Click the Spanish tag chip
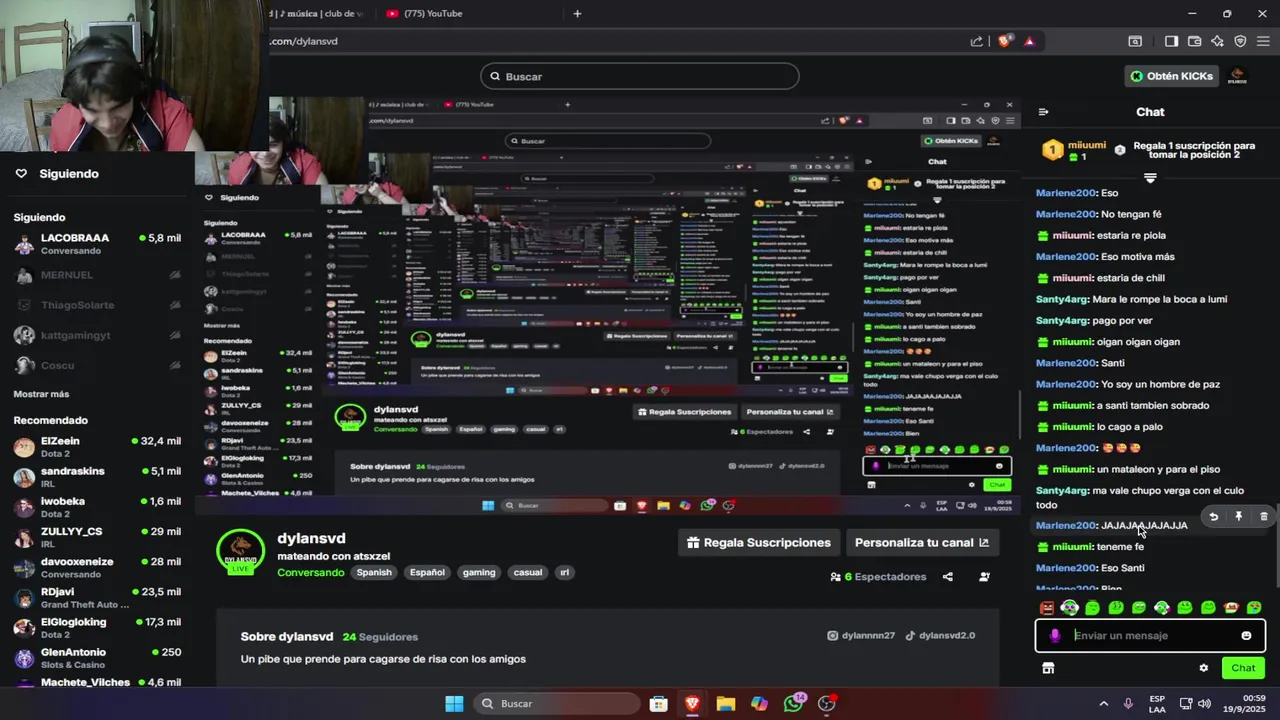Screen dimensions: 1280x720 374,573
